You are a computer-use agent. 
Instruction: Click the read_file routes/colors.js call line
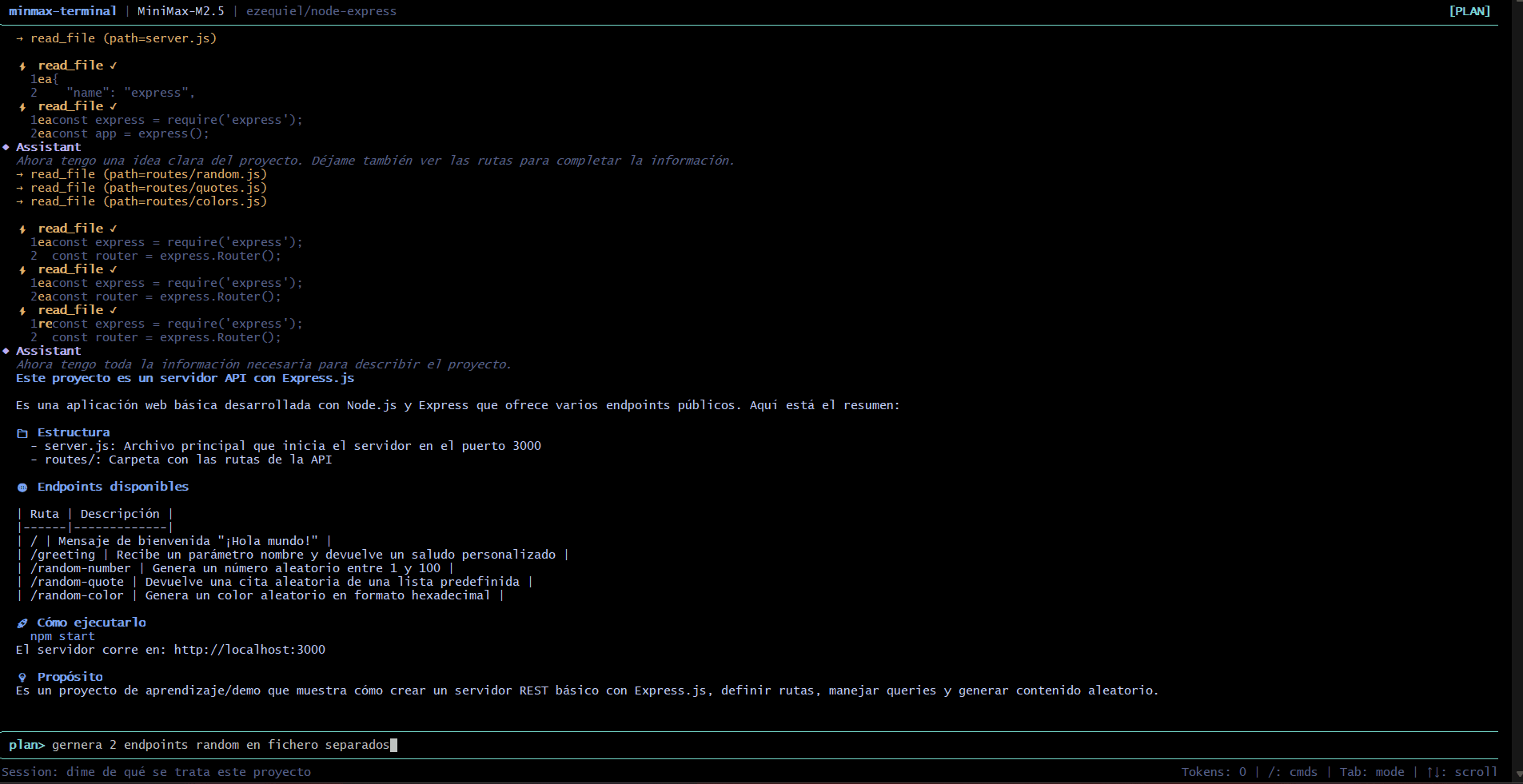[x=149, y=201]
